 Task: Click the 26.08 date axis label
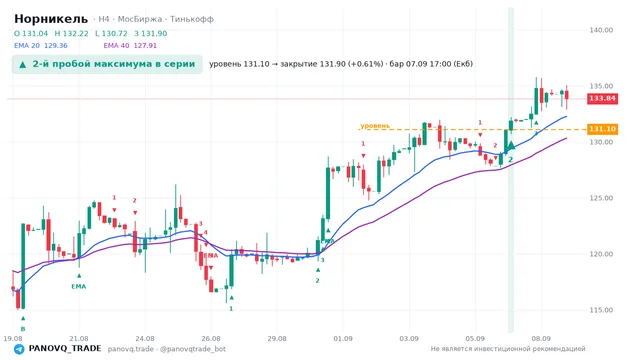tap(211, 338)
